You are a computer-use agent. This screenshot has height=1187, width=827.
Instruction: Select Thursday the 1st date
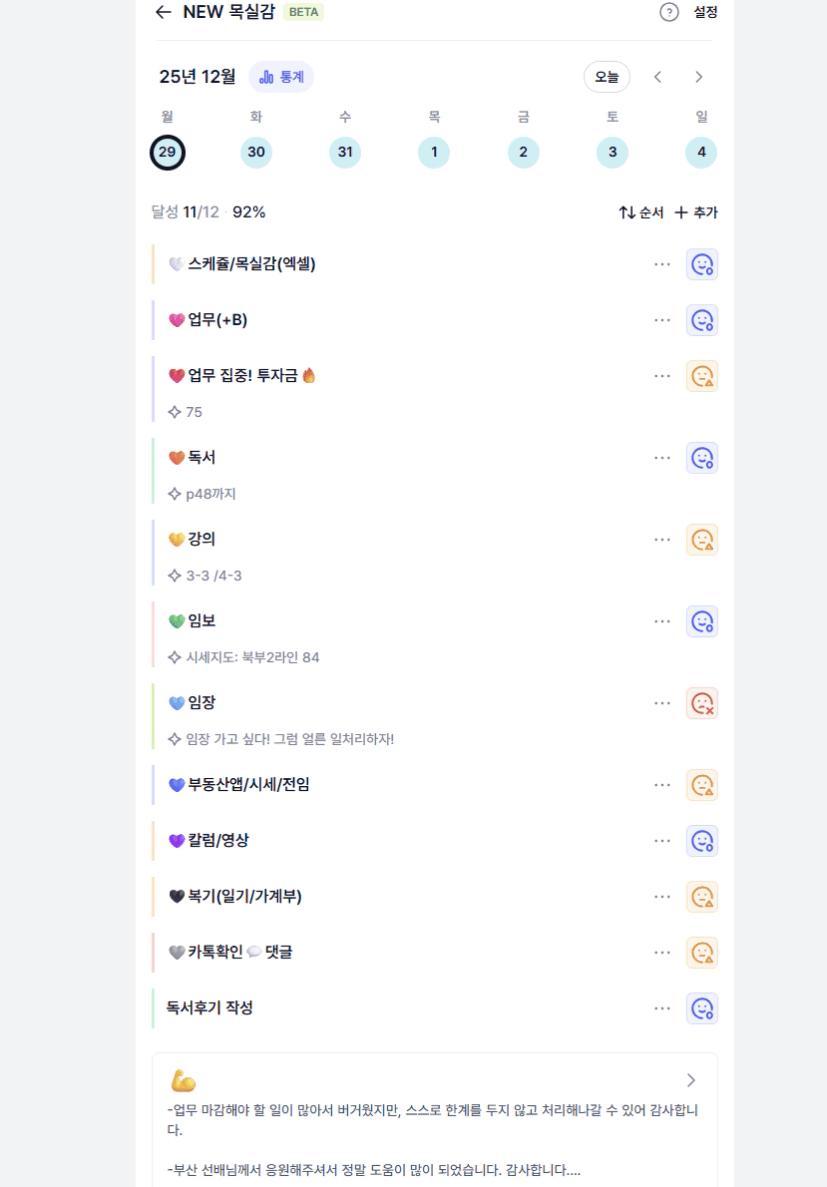tap(434, 152)
